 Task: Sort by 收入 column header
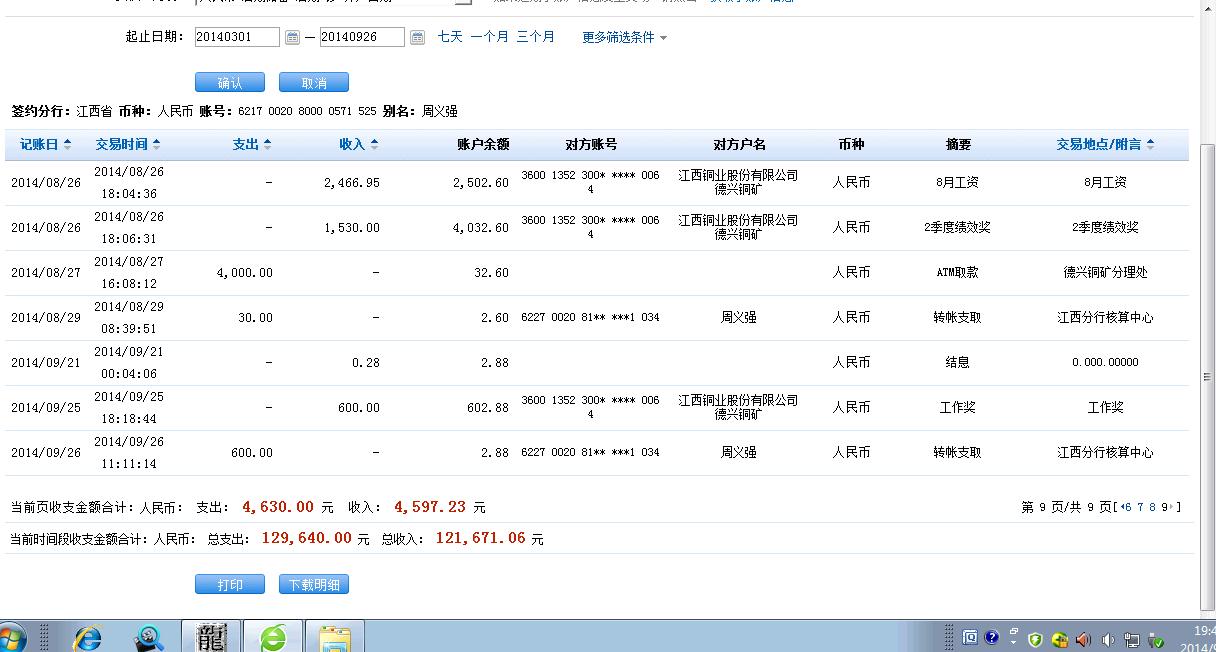(x=358, y=144)
